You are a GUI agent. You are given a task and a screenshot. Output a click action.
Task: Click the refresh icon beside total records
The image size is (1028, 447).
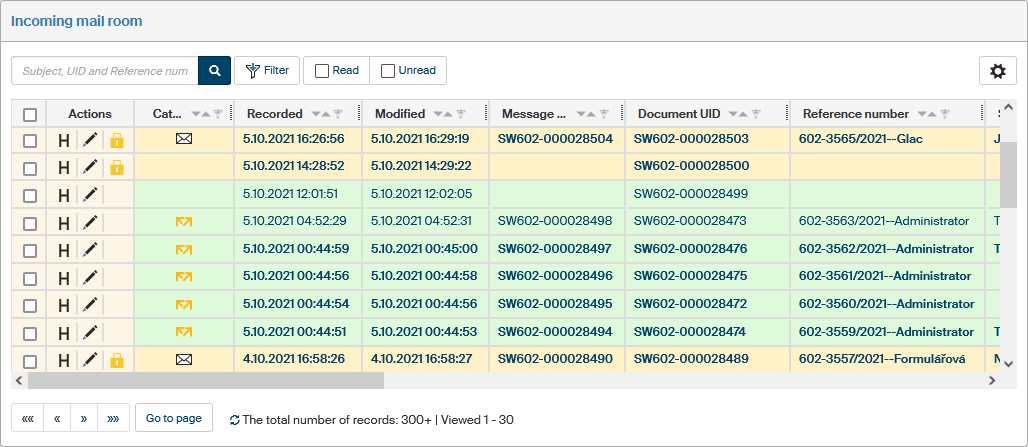click(x=234, y=420)
